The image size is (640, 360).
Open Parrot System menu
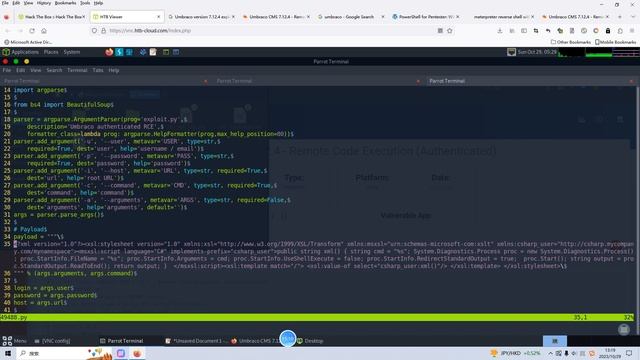(72, 52)
